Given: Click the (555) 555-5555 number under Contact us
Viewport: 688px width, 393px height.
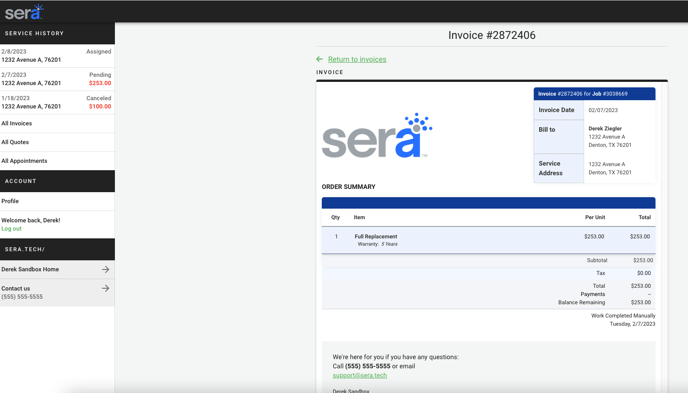Looking at the screenshot, I should point(22,297).
